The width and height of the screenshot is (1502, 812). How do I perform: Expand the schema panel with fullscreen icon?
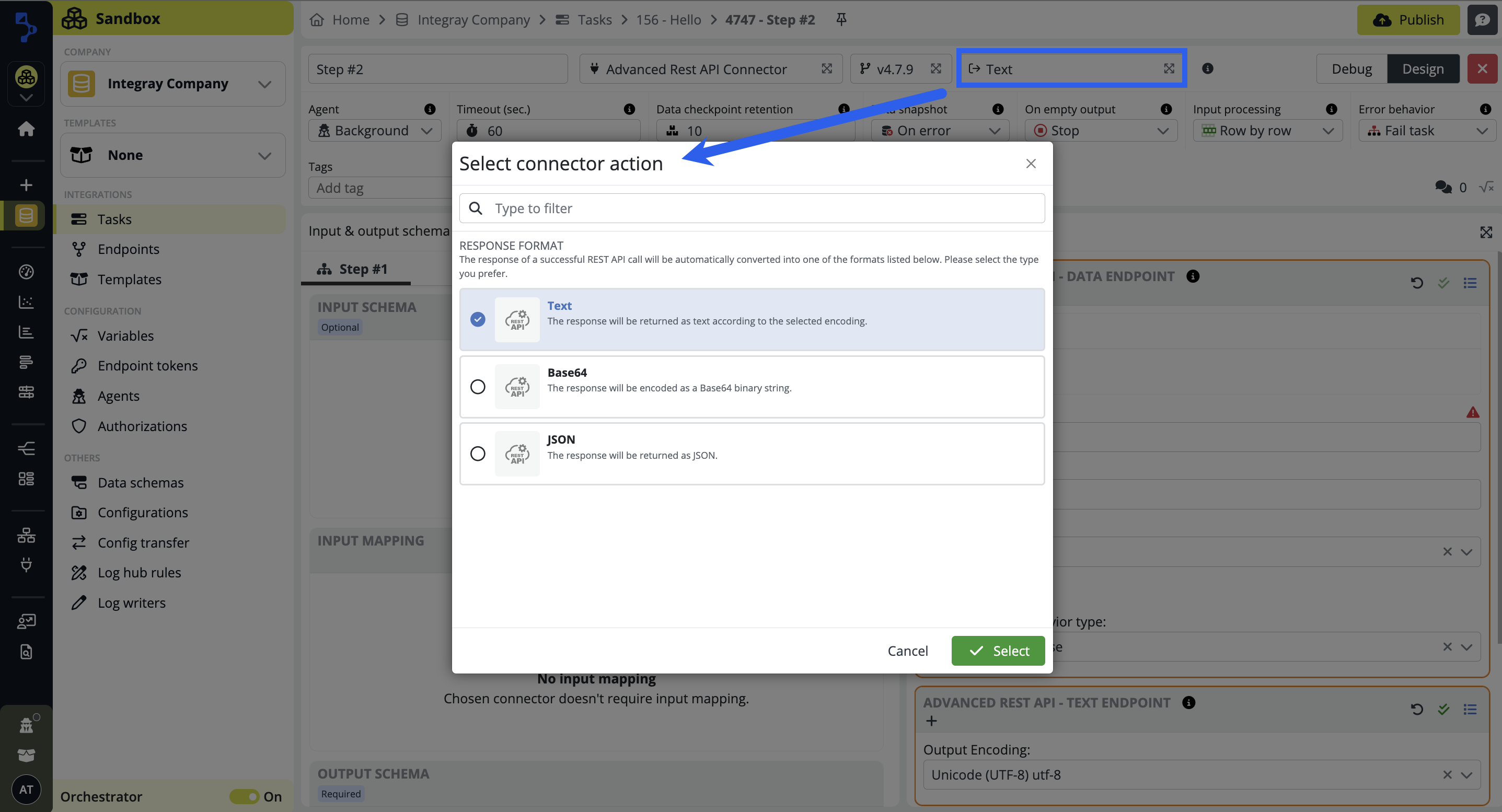click(1486, 232)
